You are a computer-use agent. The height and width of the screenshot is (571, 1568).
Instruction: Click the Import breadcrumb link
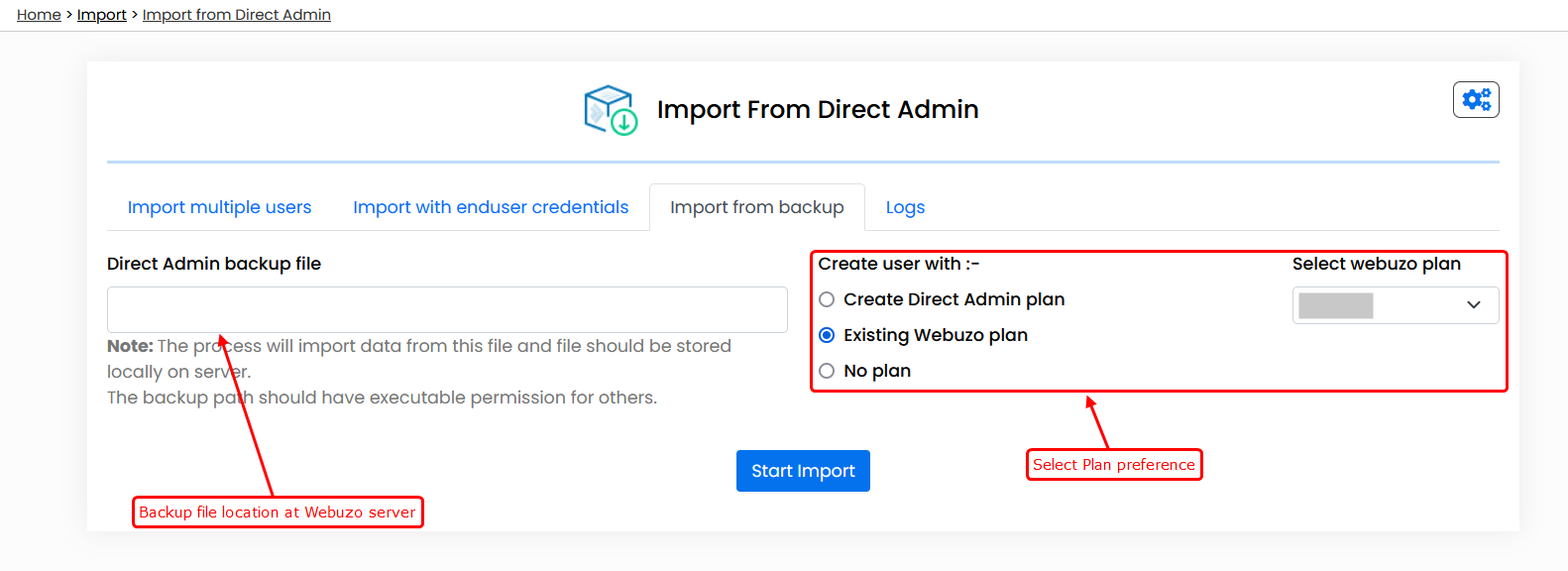pyautogui.click(x=102, y=15)
